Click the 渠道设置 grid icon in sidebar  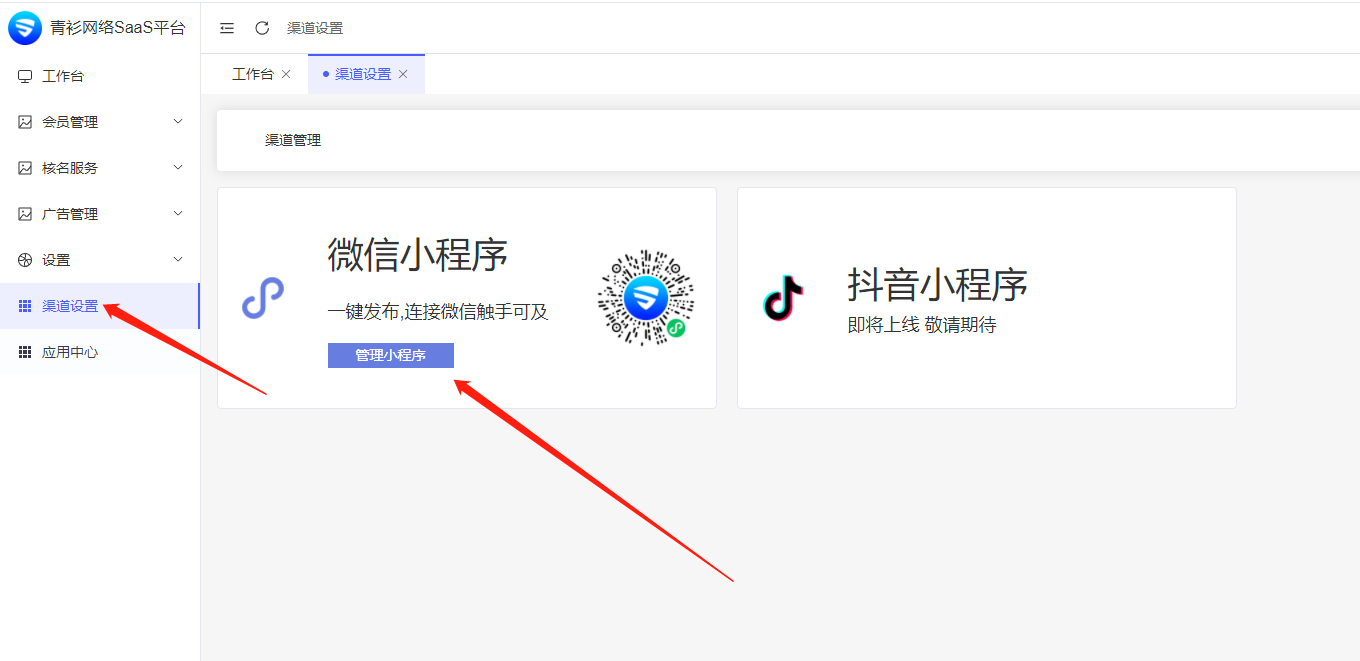(x=25, y=306)
